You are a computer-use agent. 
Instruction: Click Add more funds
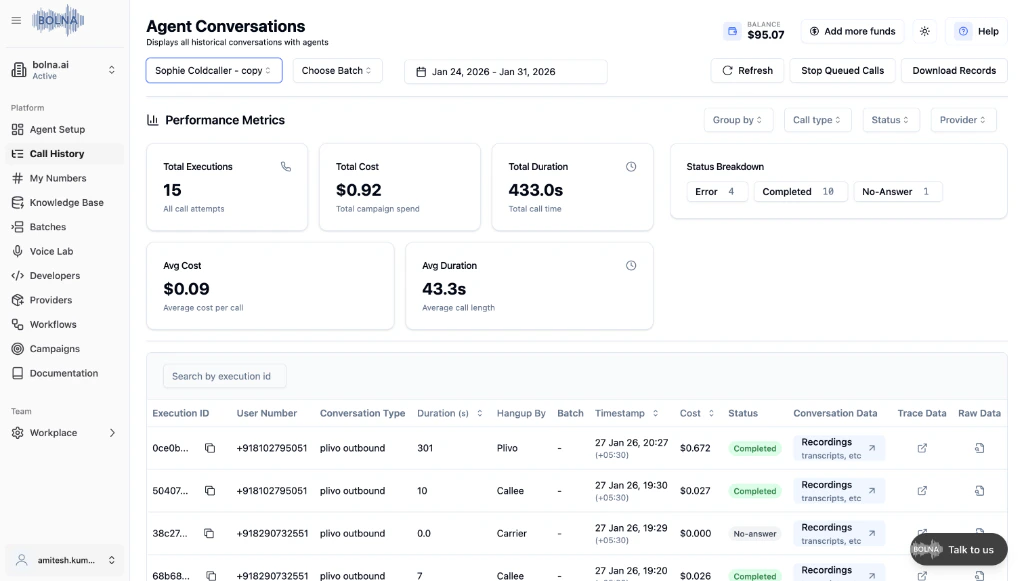852,31
